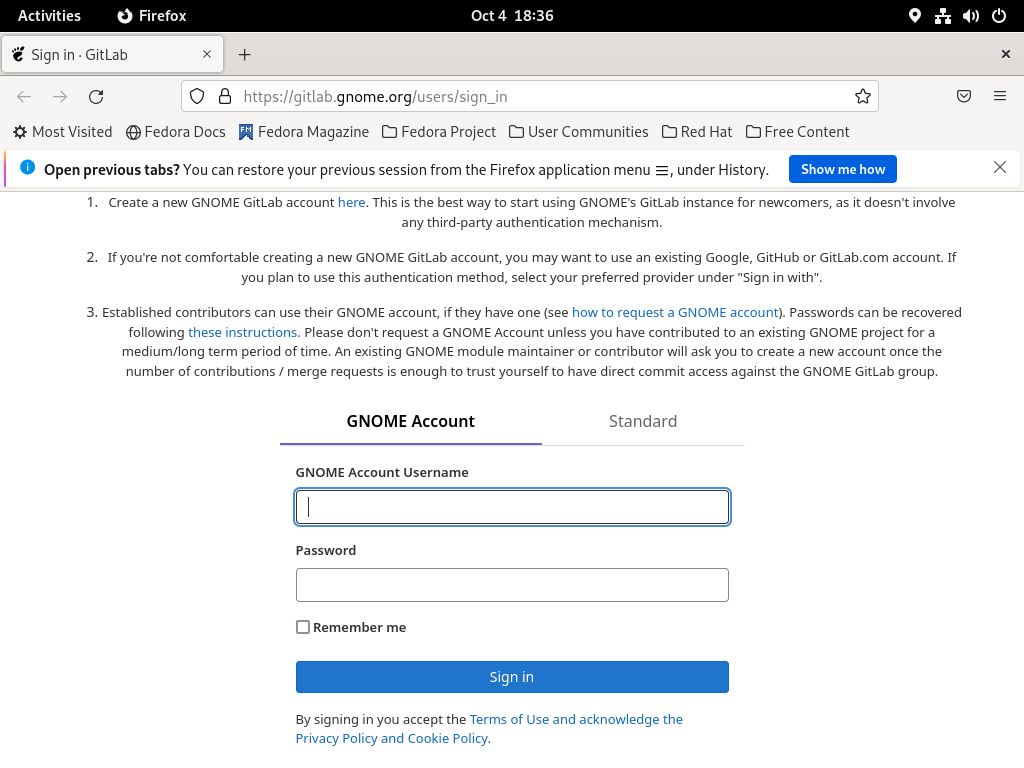Open the Oct 4 18:36 clock menu
The image size is (1024, 768).
tap(512, 16)
